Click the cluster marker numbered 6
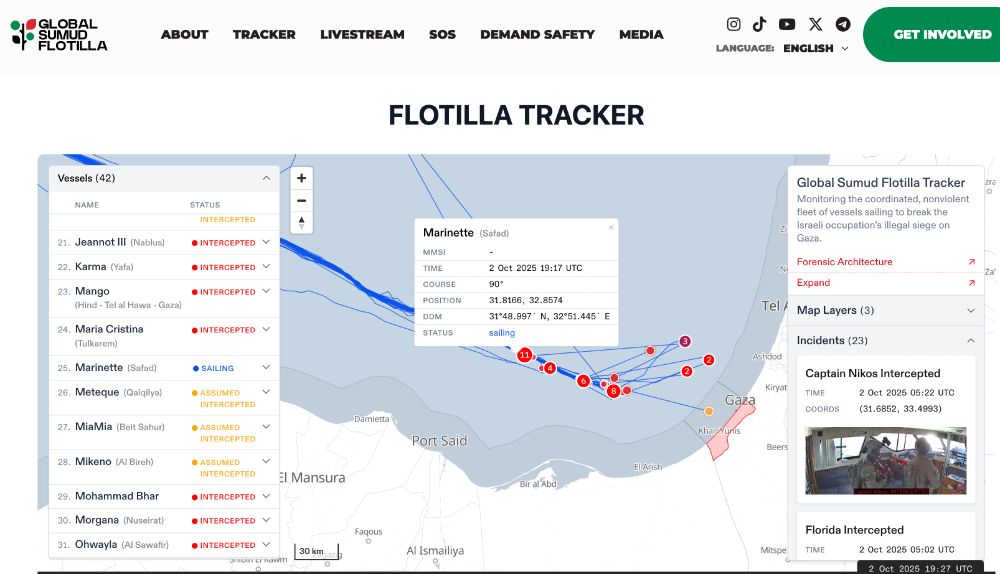 (x=583, y=381)
